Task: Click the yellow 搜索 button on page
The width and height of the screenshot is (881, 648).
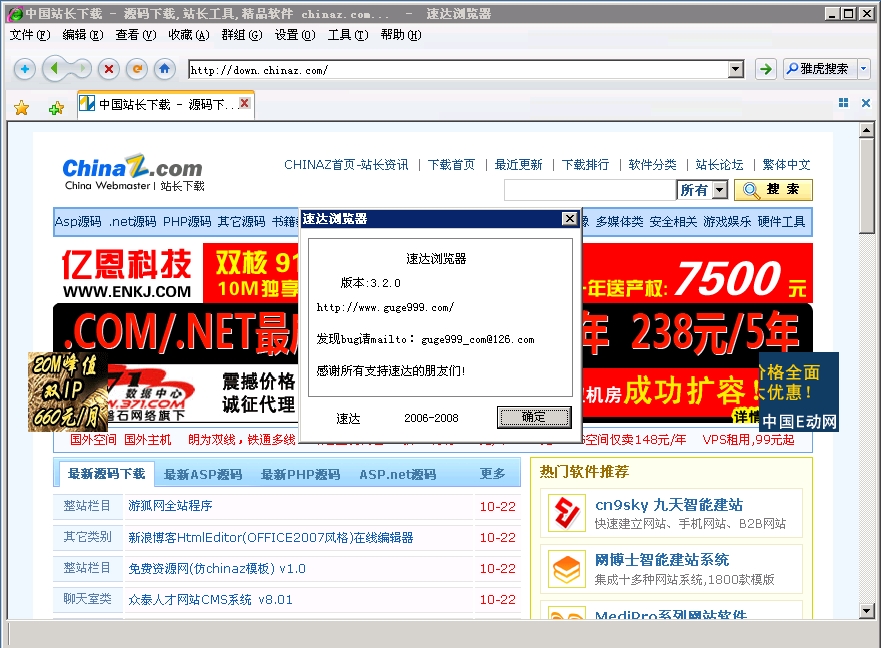Action: (x=773, y=190)
